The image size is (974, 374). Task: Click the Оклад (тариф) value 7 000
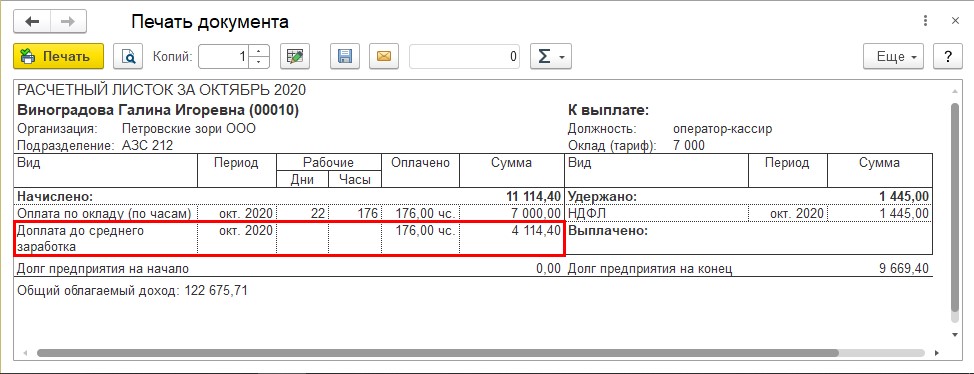(x=689, y=146)
